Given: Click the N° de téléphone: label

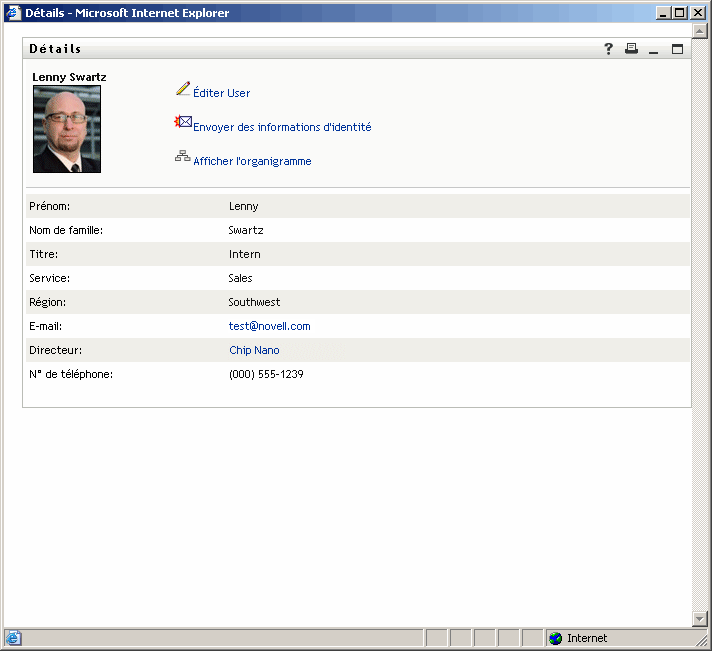Looking at the screenshot, I should point(71,374).
